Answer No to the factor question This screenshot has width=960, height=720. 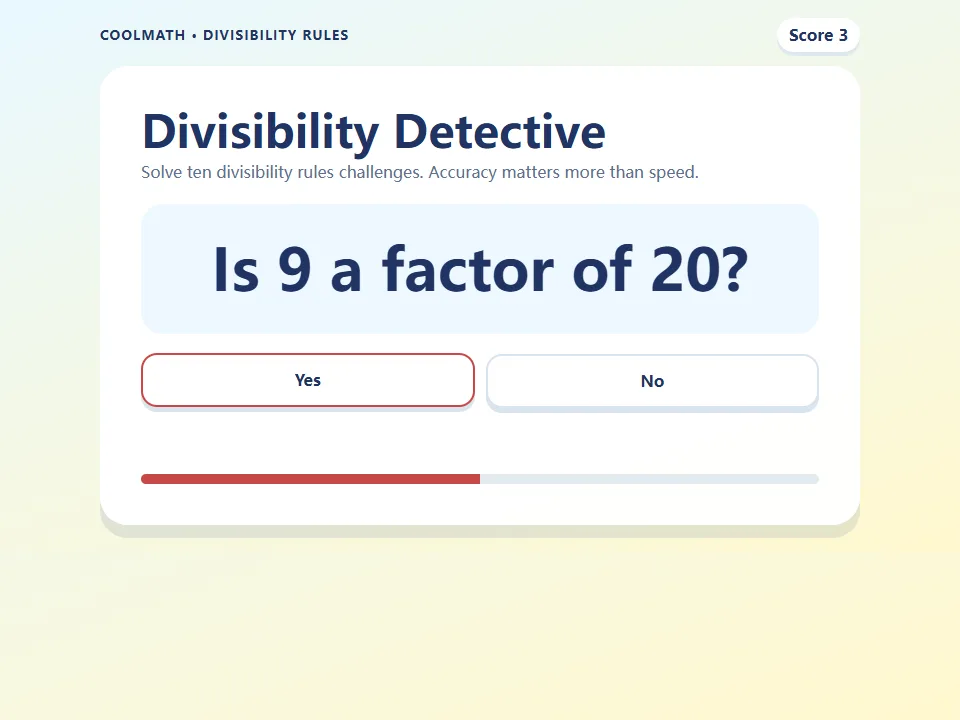[x=652, y=381]
